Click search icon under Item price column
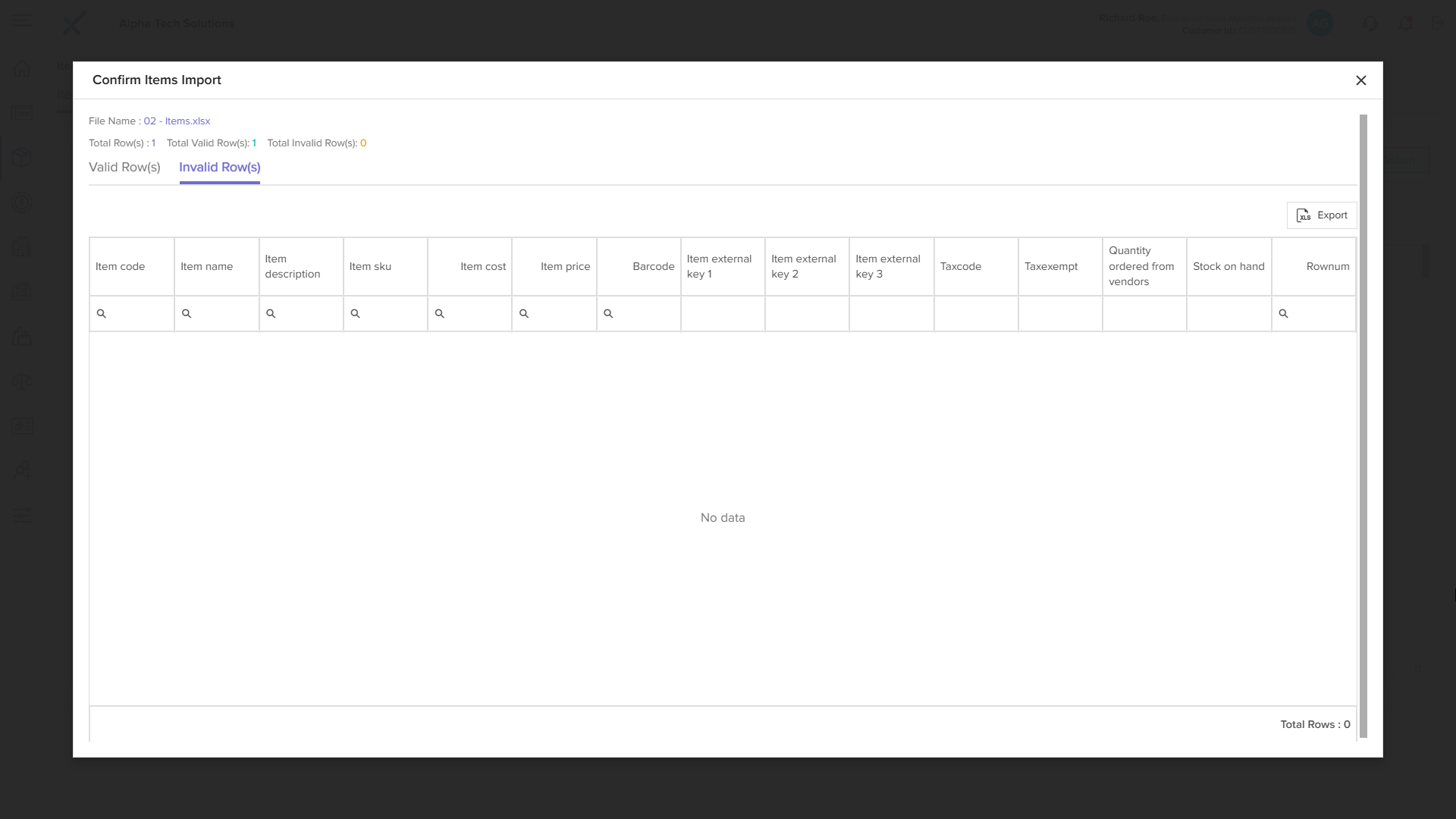 tap(523, 314)
